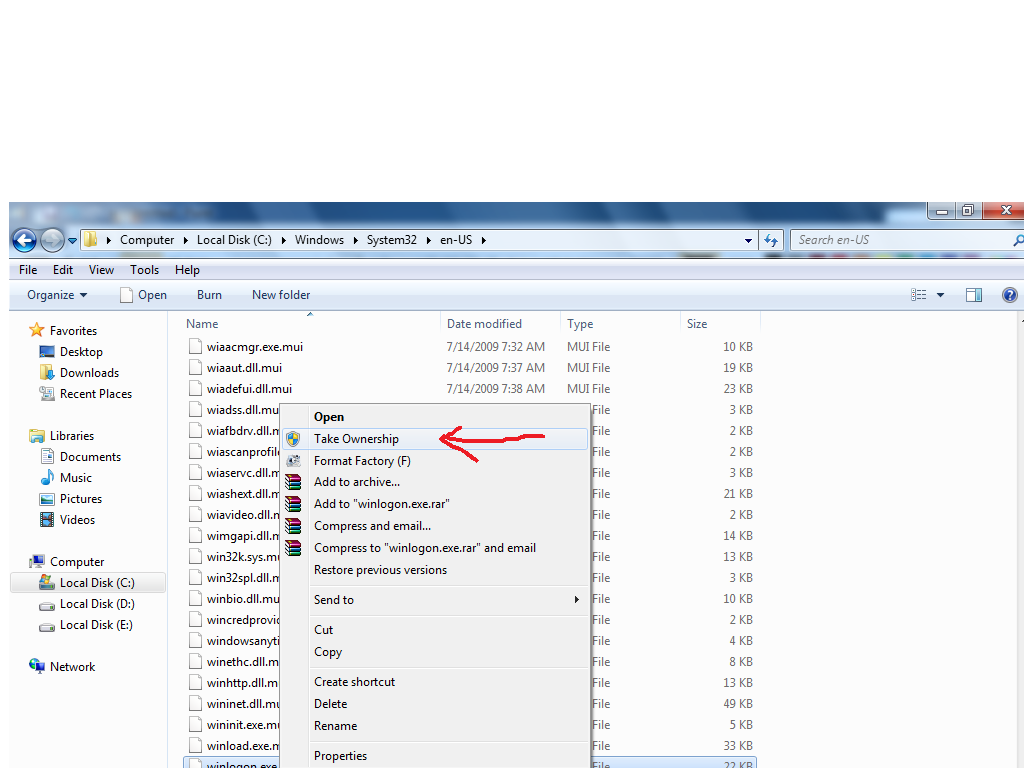Choose Rename in context menu
1024x768 pixels.
[x=434, y=726]
